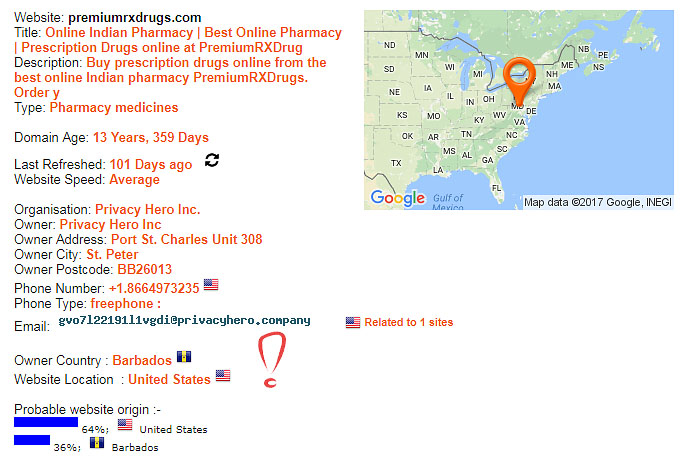Click the Barbados owner country link
Screen dimensions: 683x465
point(142,361)
